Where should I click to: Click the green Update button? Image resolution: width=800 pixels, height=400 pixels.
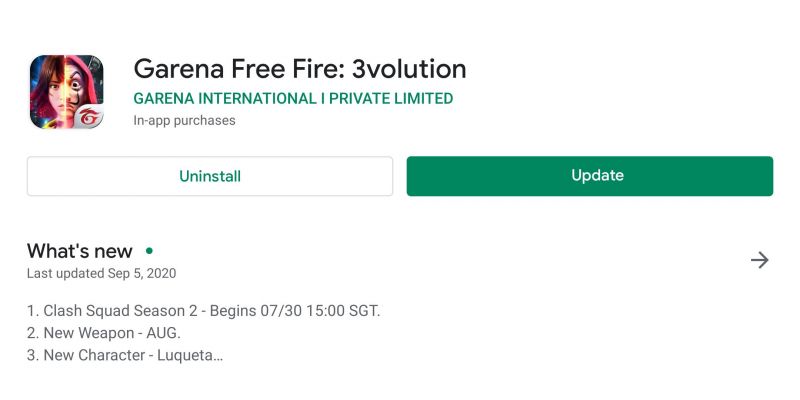590,176
